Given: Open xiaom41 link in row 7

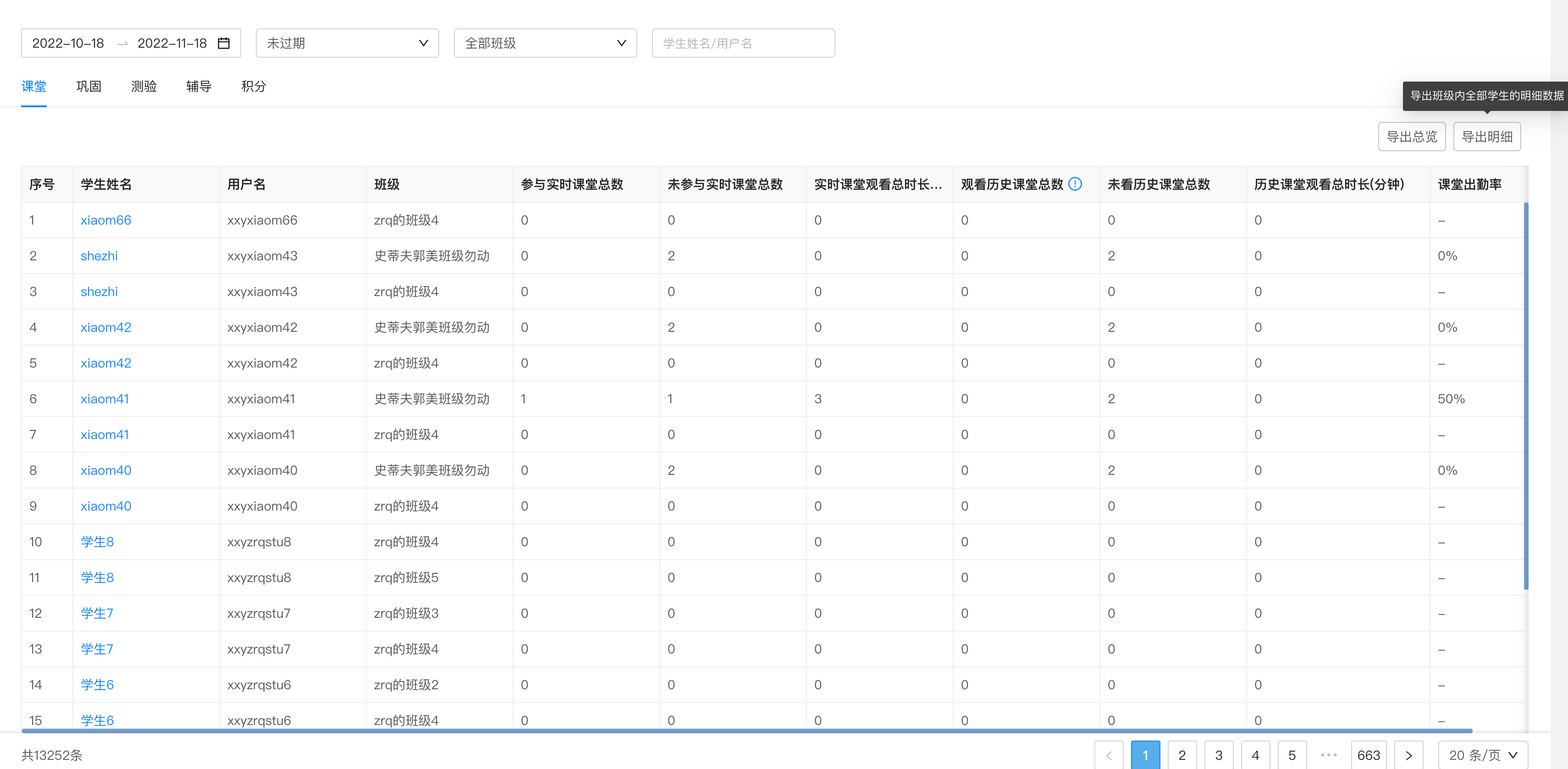Looking at the screenshot, I should (x=105, y=434).
